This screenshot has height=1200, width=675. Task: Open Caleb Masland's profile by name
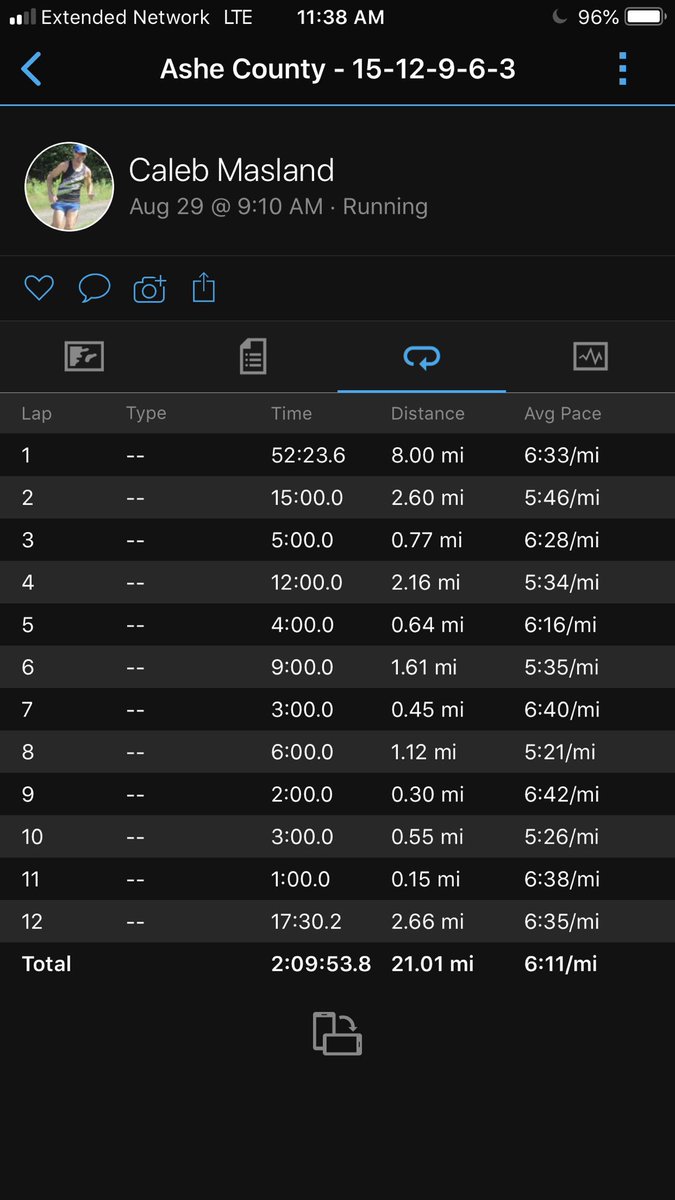(x=231, y=170)
